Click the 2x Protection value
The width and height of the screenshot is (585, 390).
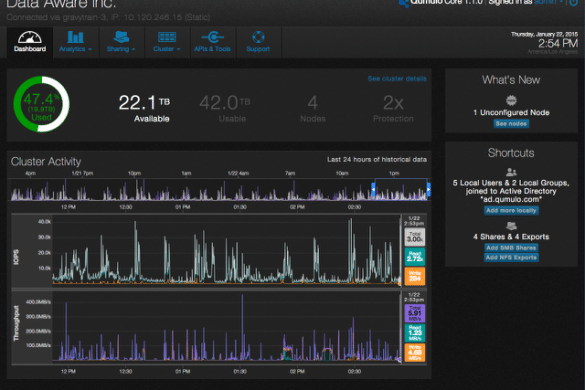pyautogui.click(x=393, y=103)
